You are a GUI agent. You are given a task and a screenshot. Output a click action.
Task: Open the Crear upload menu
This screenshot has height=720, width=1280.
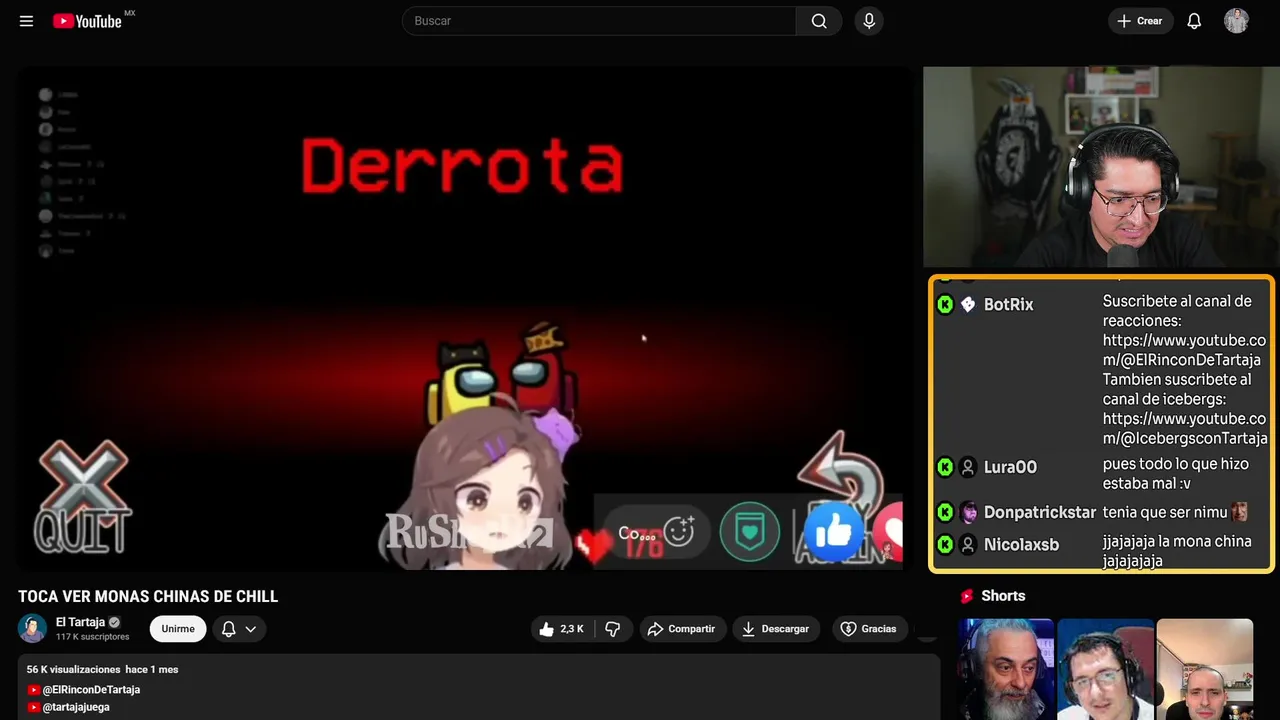pos(1140,21)
